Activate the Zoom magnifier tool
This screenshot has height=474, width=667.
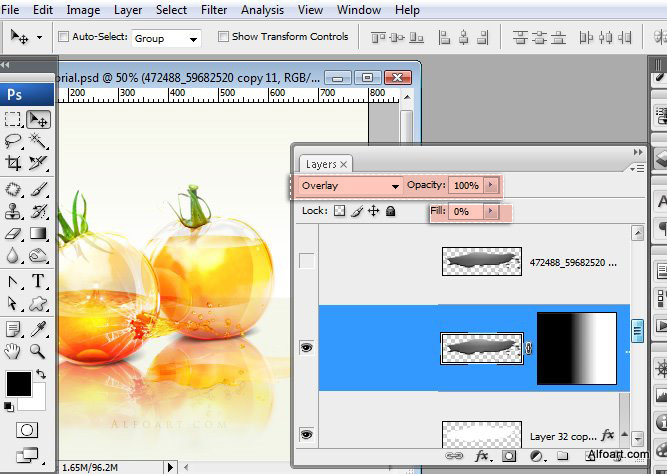click(x=37, y=351)
